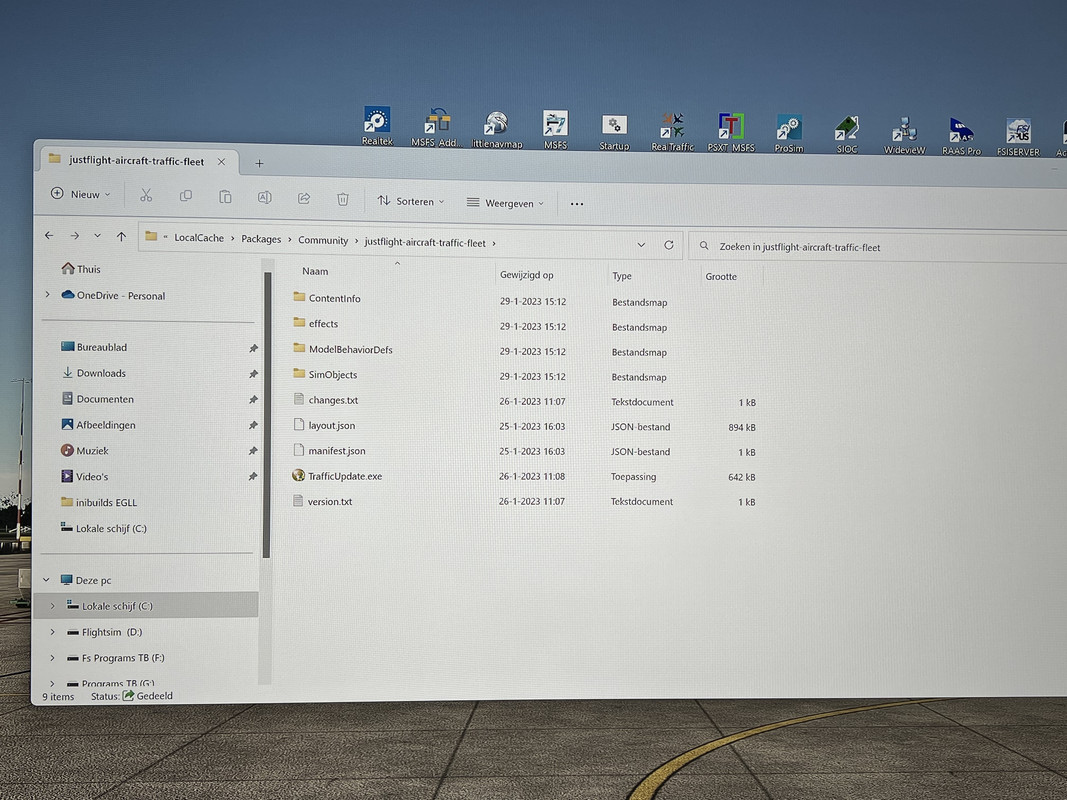Go up one folder level
1067x800 pixels.
click(x=121, y=236)
